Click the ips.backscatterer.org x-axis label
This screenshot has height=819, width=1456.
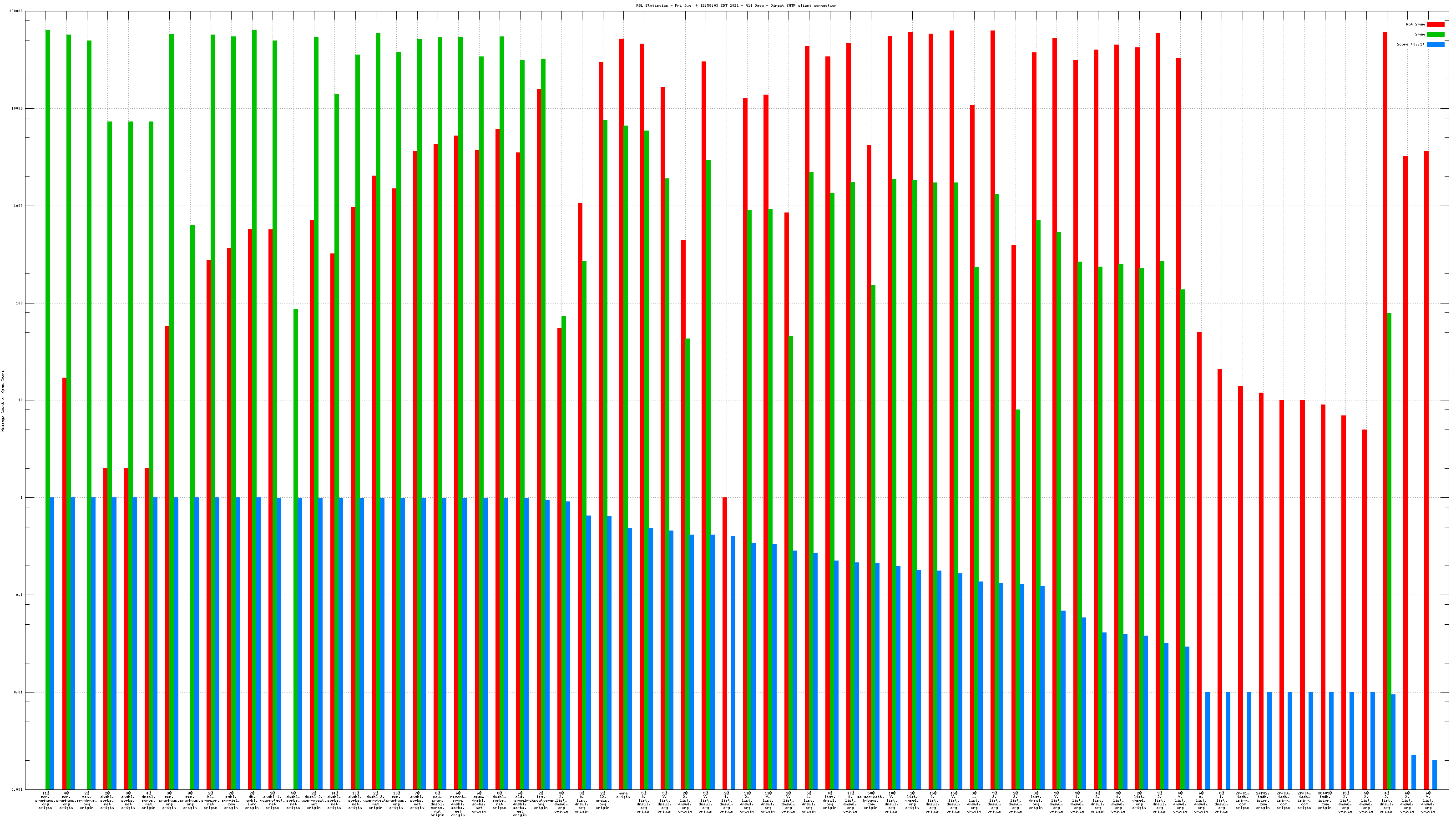[541, 800]
